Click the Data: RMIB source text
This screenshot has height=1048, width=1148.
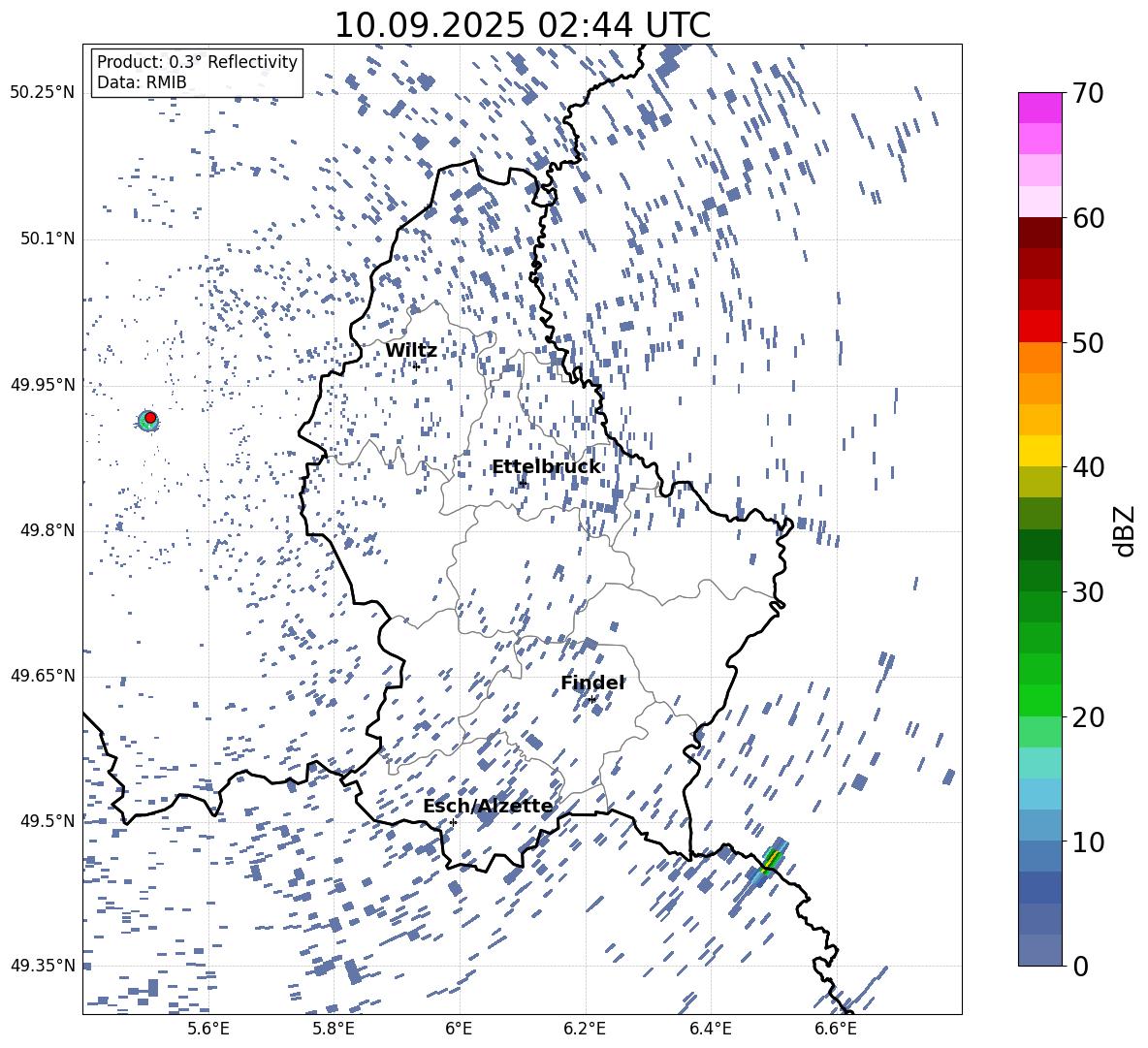point(142,82)
